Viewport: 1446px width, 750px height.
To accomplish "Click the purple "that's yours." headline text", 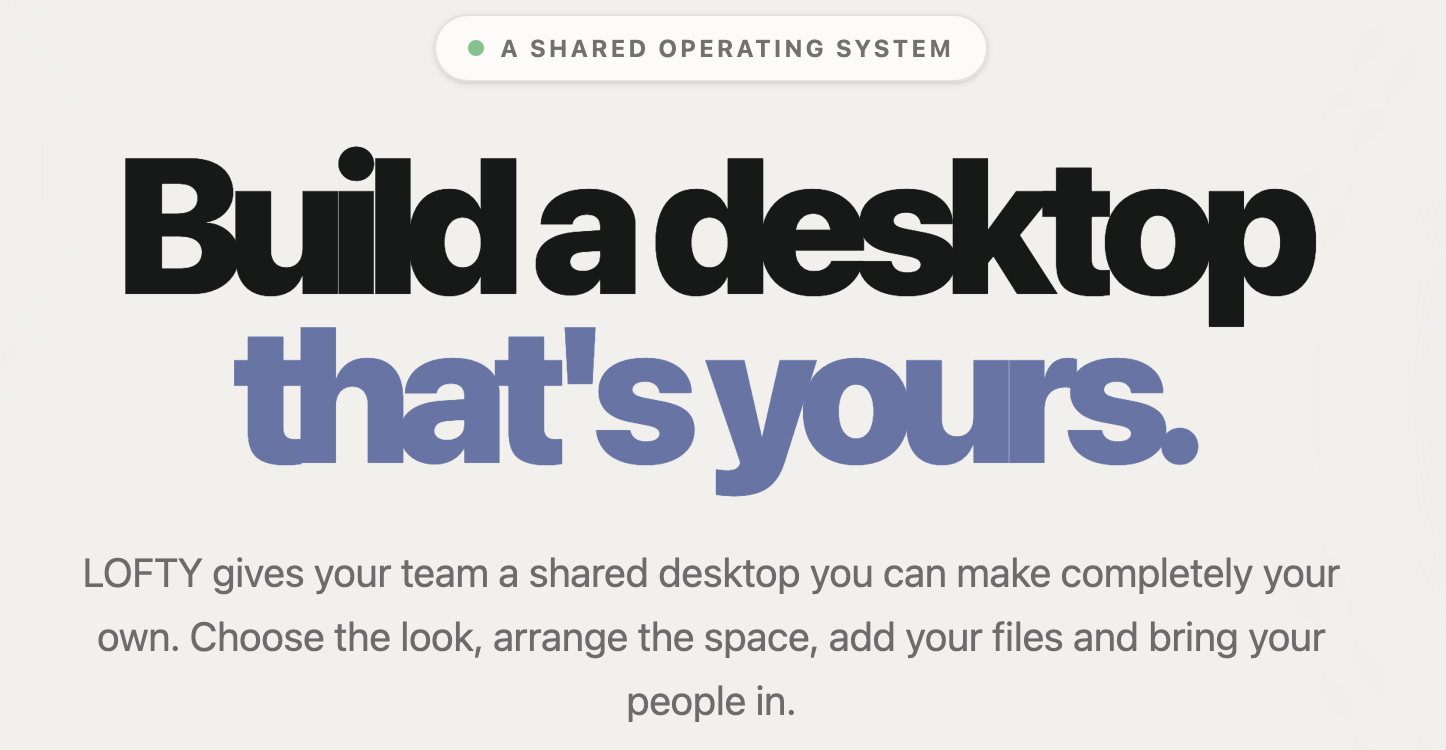I will (x=716, y=409).
